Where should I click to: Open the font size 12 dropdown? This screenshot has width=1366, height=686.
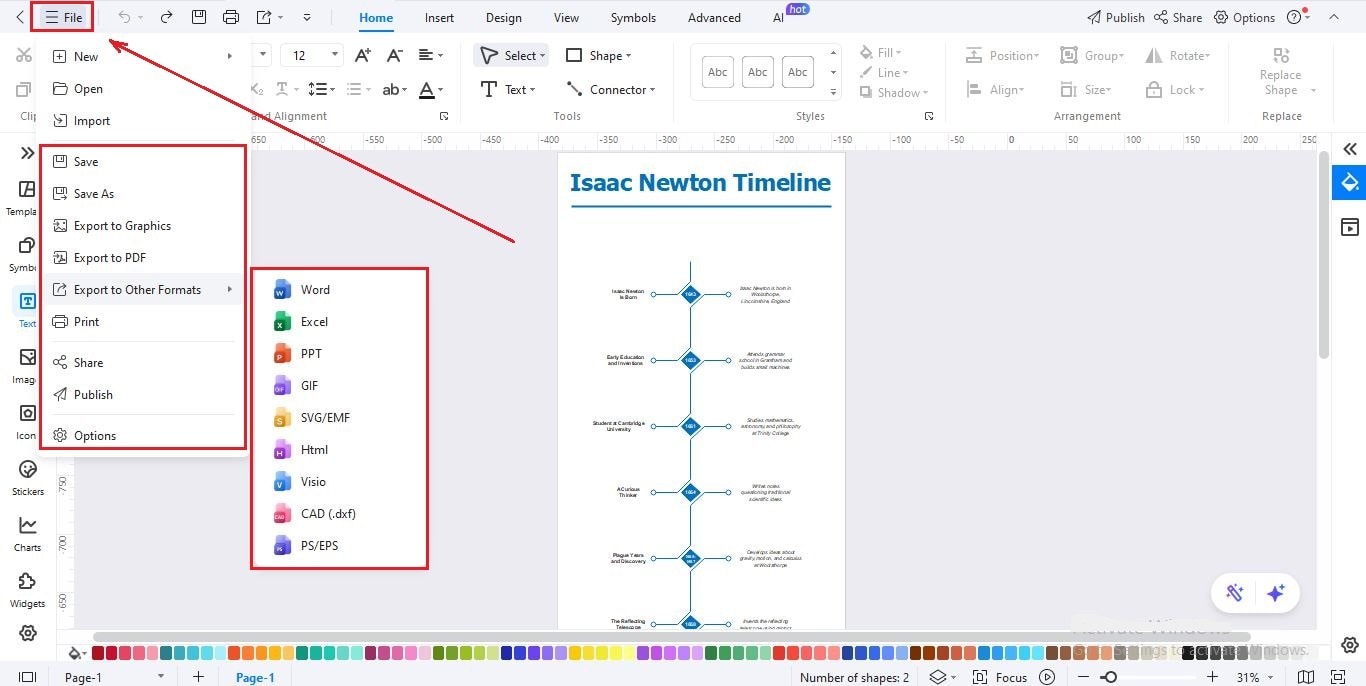(x=335, y=56)
